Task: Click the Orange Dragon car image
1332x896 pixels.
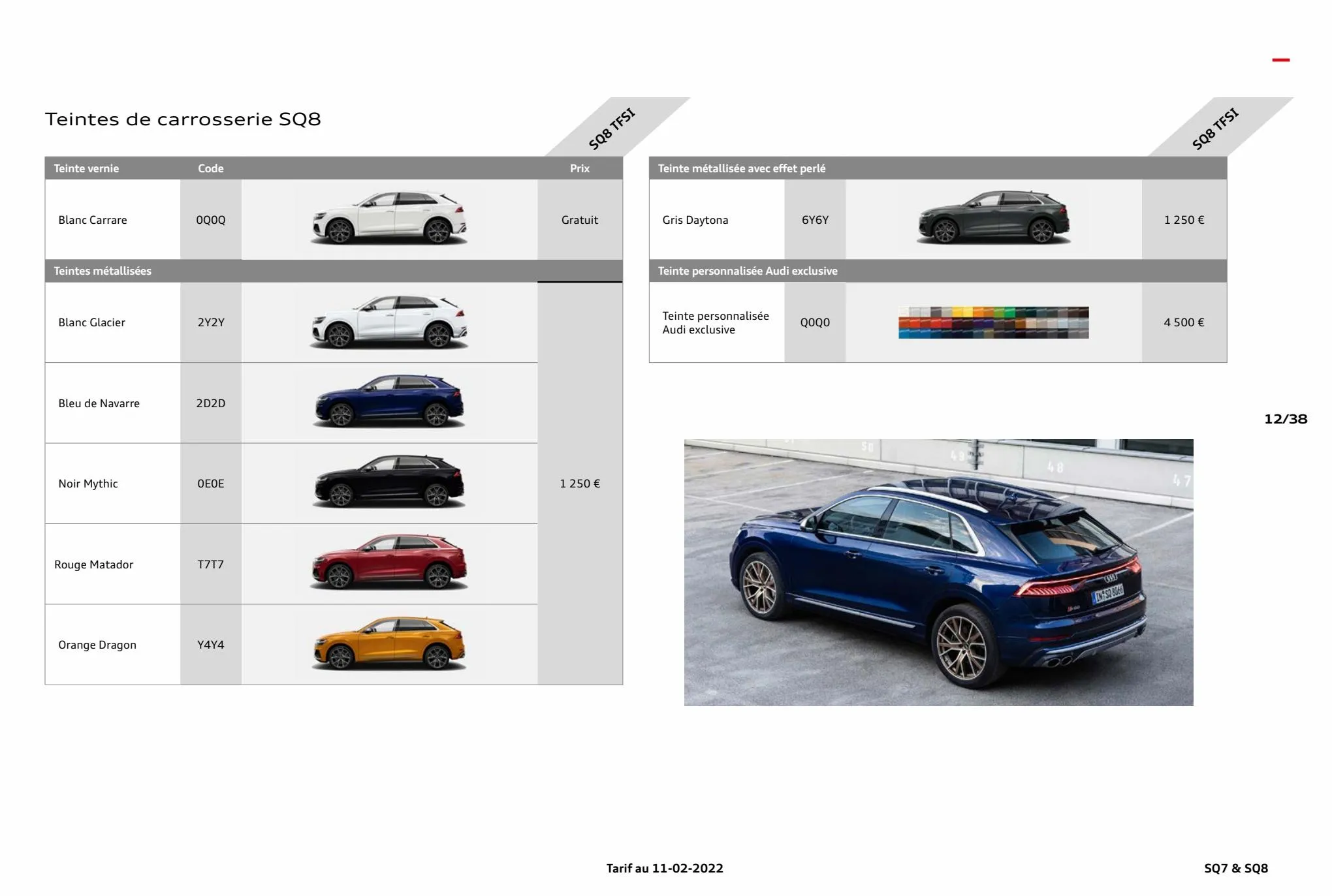Action: pyautogui.click(x=389, y=643)
